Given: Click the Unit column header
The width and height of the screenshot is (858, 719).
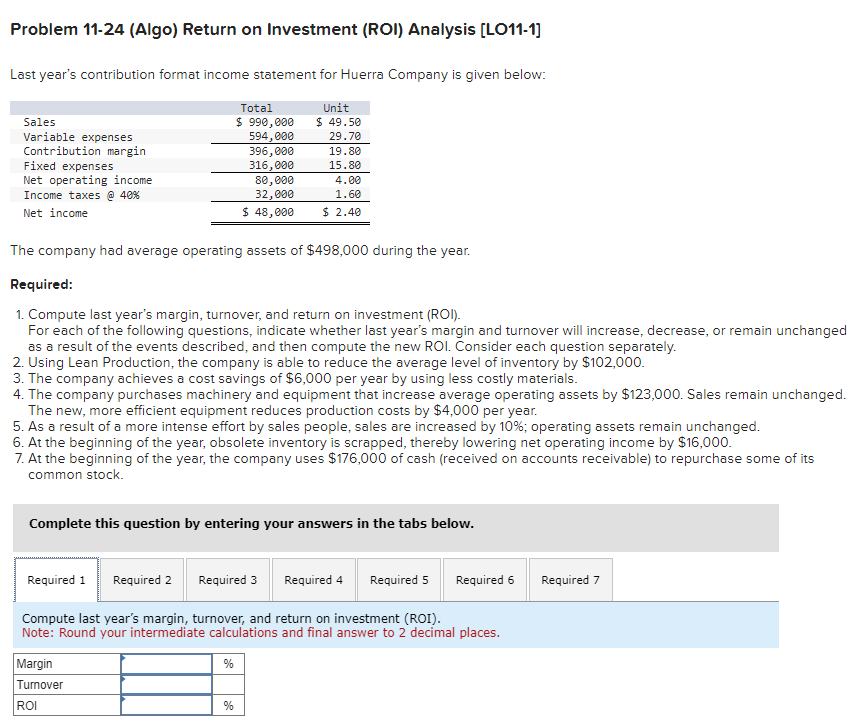Looking at the screenshot, I should (335, 107).
